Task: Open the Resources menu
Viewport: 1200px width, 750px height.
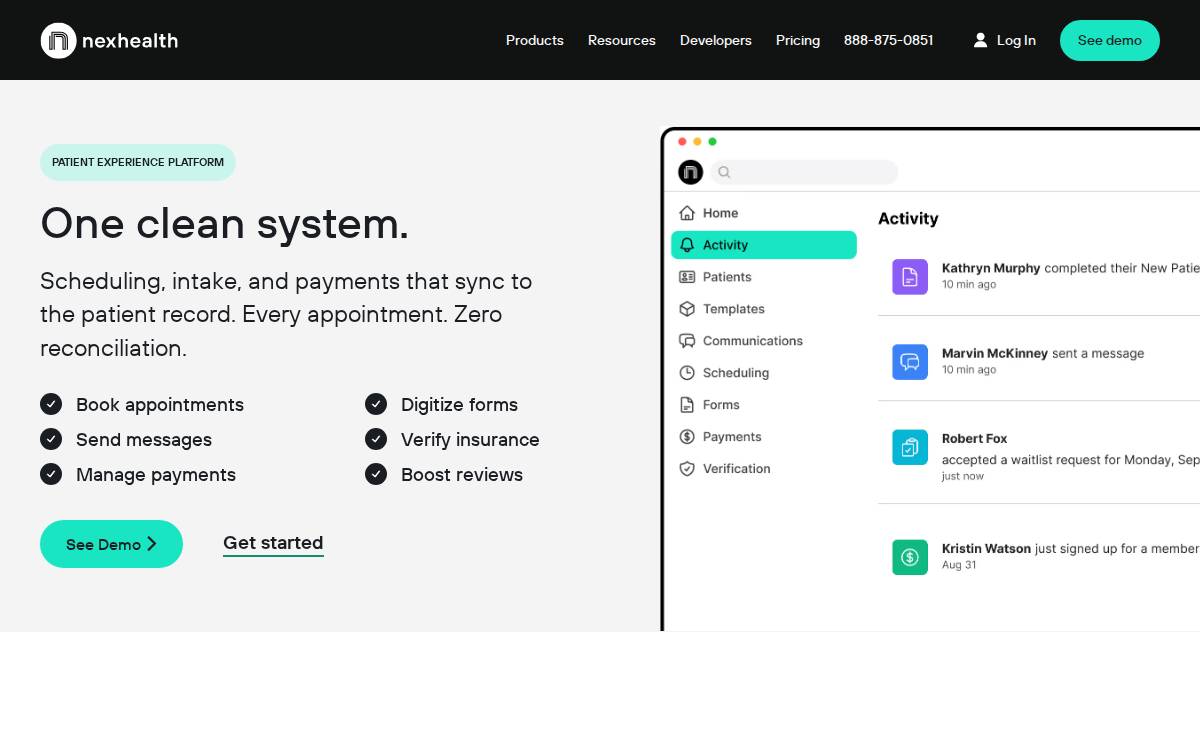Action: [x=622, y=40]
